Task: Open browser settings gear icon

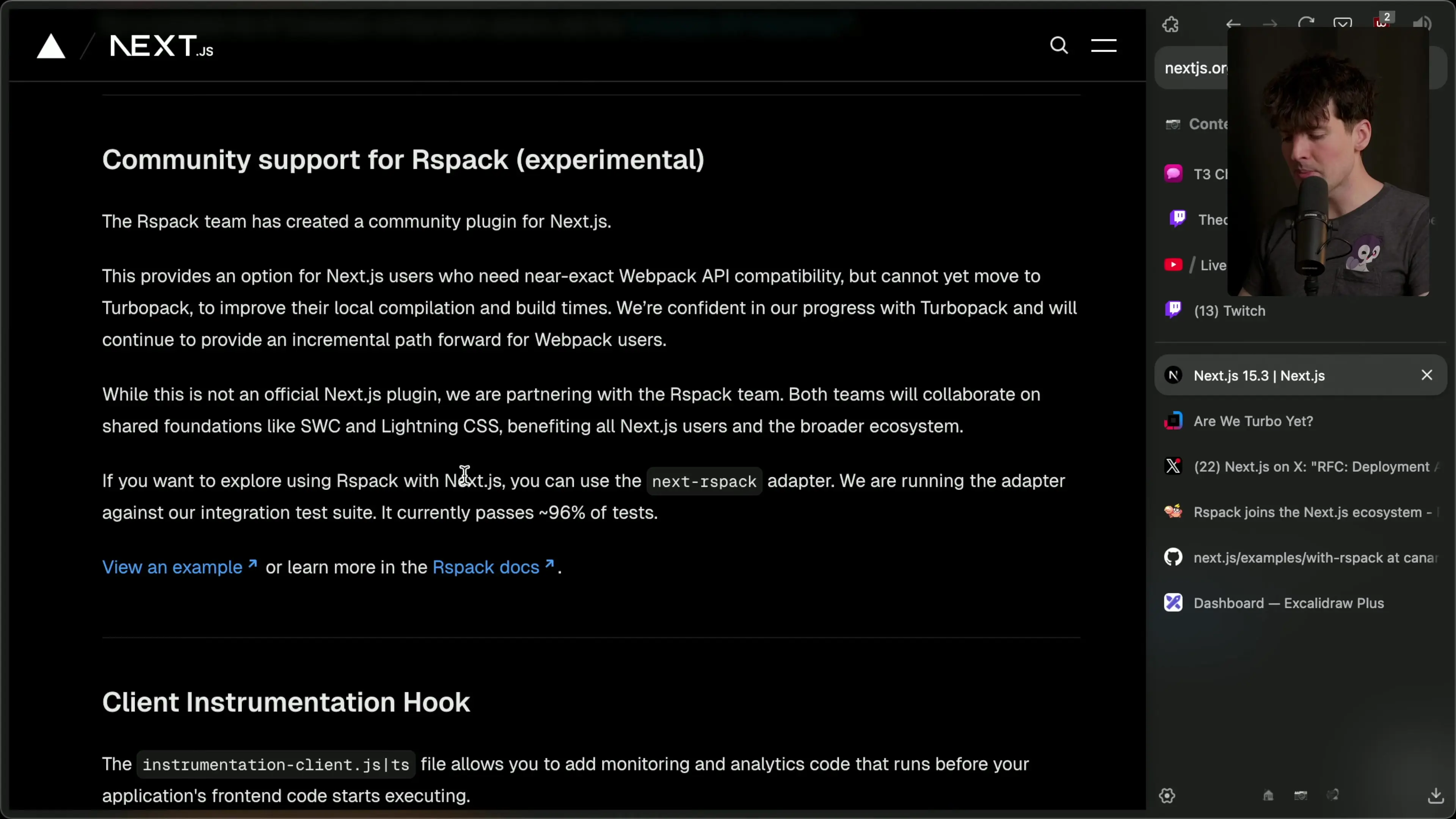Action: [1167, 796]
